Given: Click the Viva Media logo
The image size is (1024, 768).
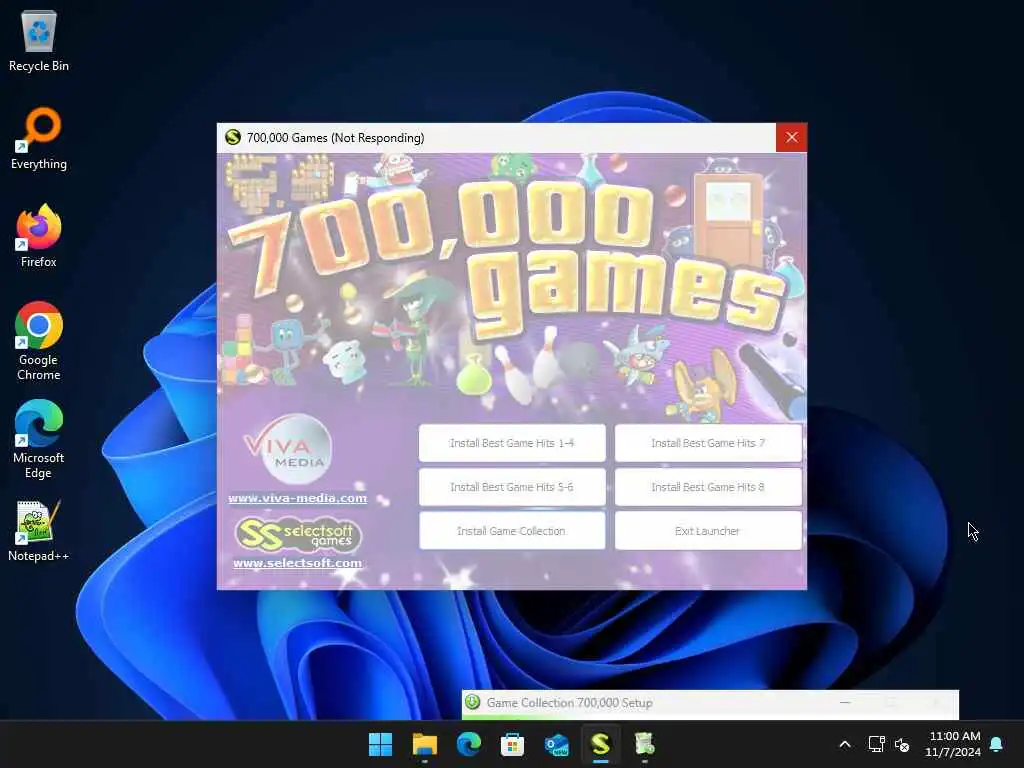Looking at the screenshot, I should click(x=289, y=449).
